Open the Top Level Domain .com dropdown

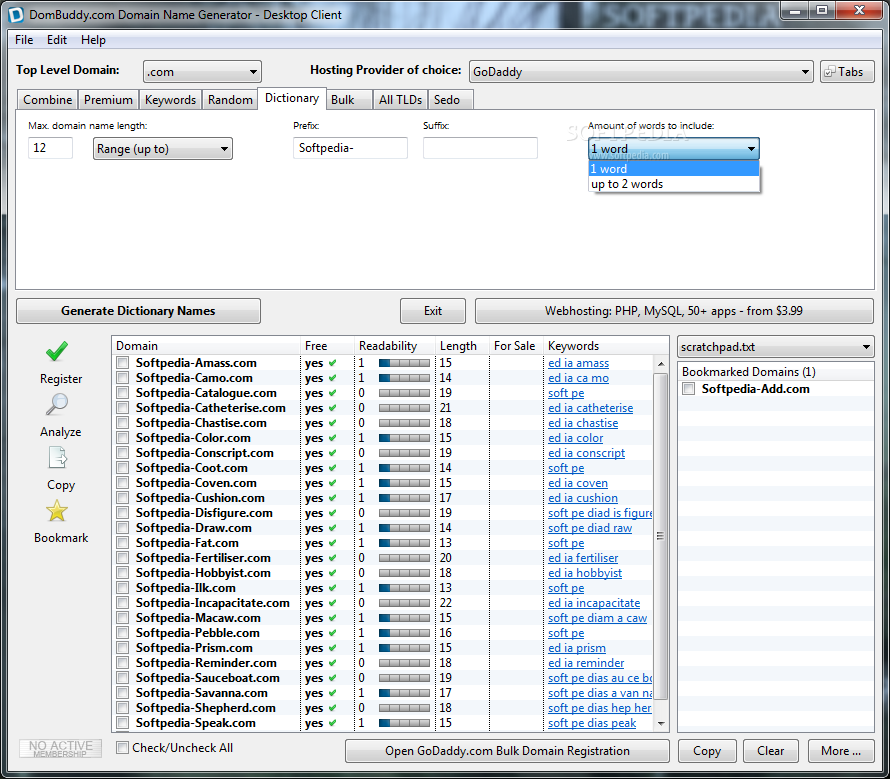(202, 72)
